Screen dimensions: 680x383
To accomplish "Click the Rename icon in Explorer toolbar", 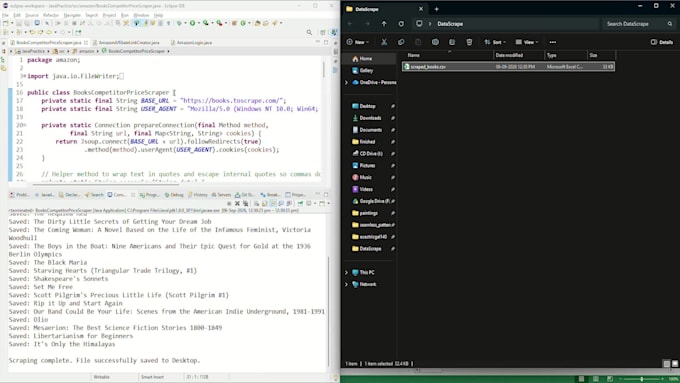I will 435,42.
